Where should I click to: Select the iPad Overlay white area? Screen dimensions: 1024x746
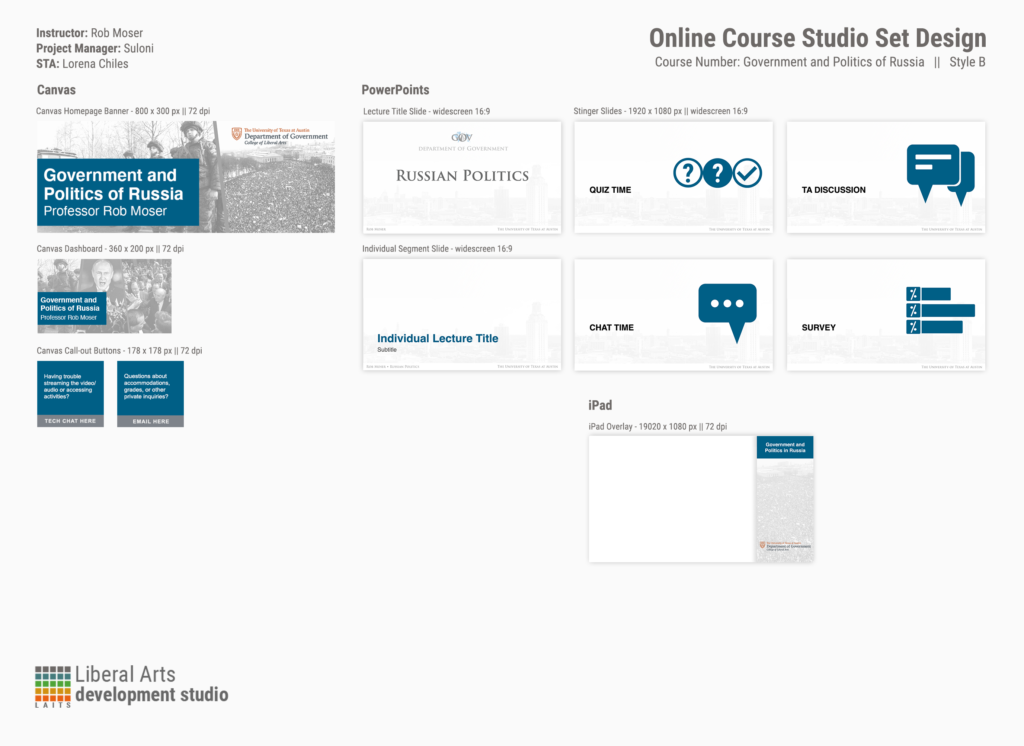pos(672,499)
